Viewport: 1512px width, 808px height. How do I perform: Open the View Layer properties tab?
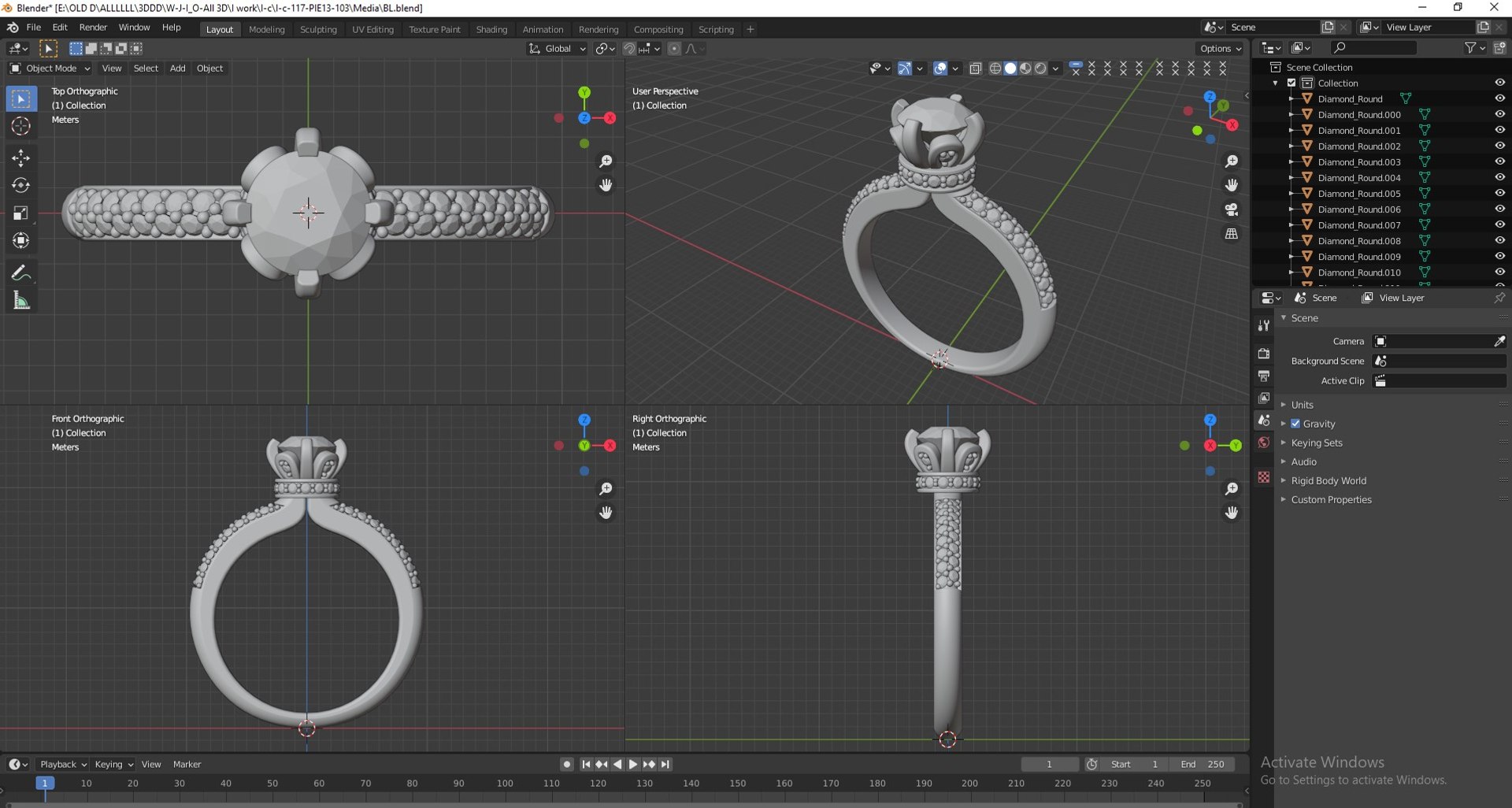tap(1264, 398)
